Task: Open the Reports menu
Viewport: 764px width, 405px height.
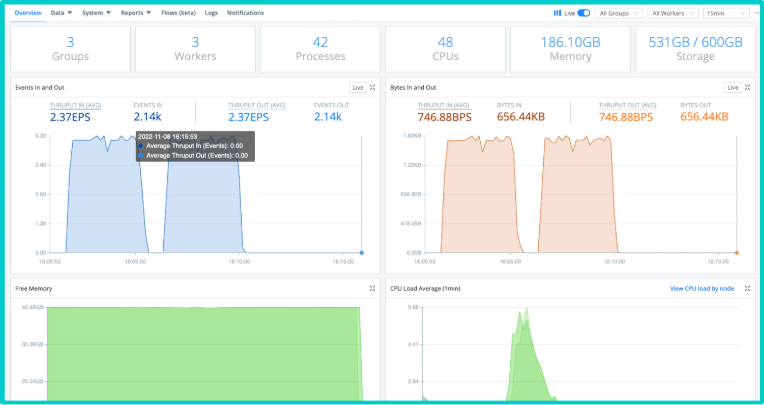Action: pos(136,13)
